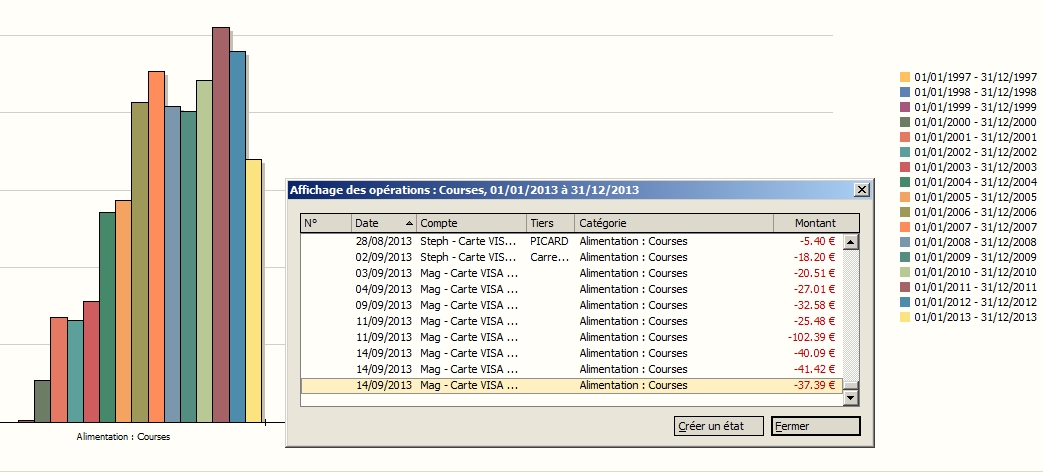Click the 1997 legend color swatch
This screenshot has width=1043, height=473.
tap(905, 77)
